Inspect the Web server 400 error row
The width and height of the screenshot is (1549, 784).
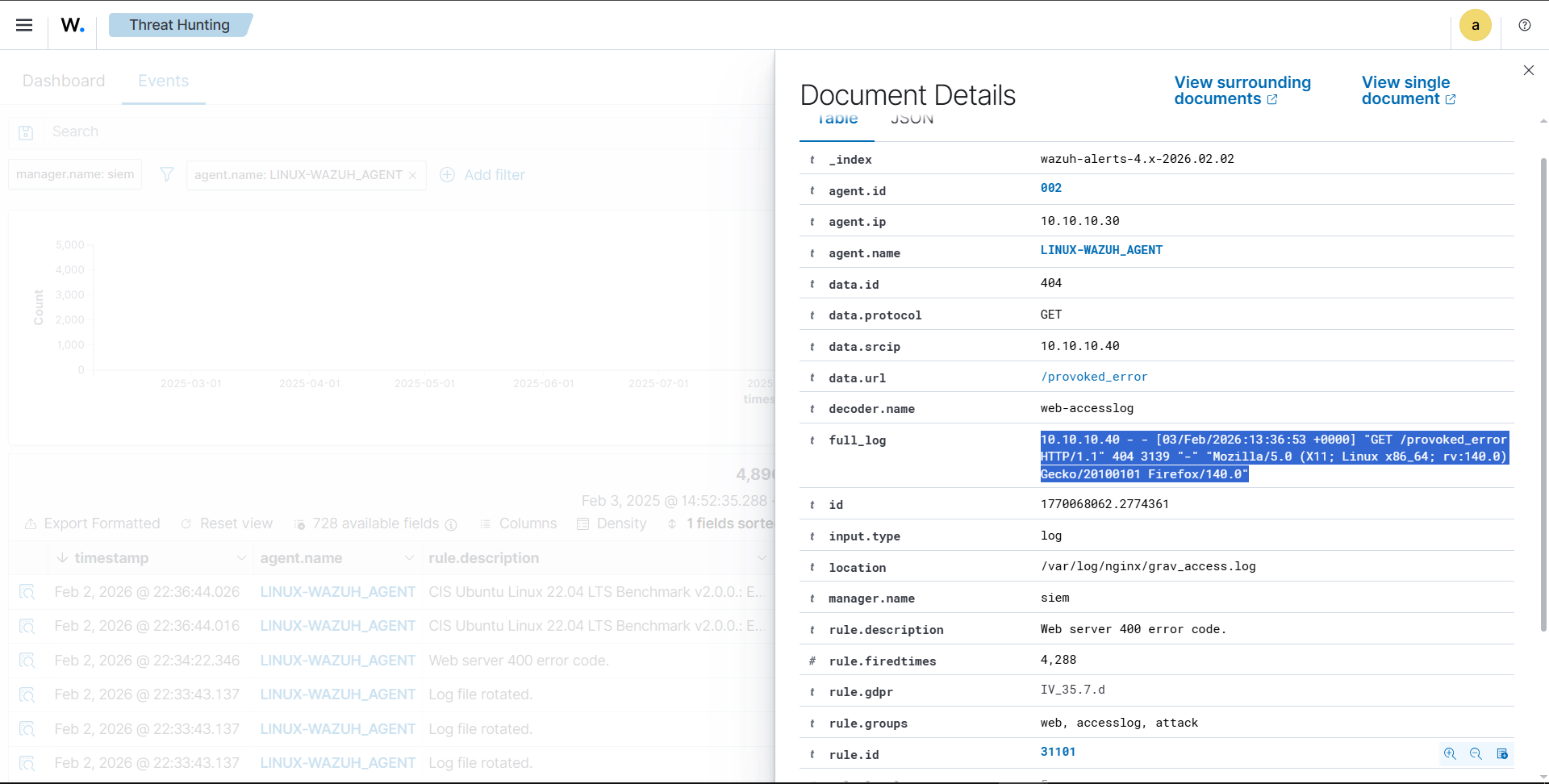[27, 661]
